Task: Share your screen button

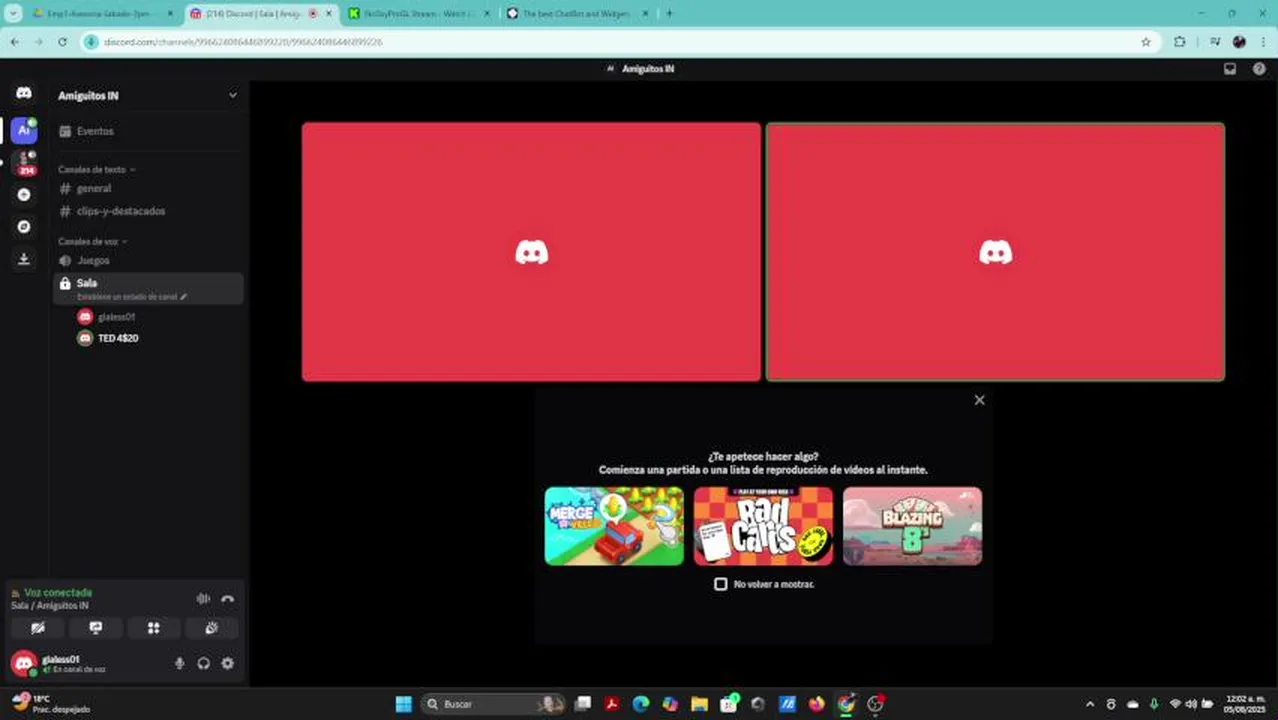Action: tap(96, 628)
